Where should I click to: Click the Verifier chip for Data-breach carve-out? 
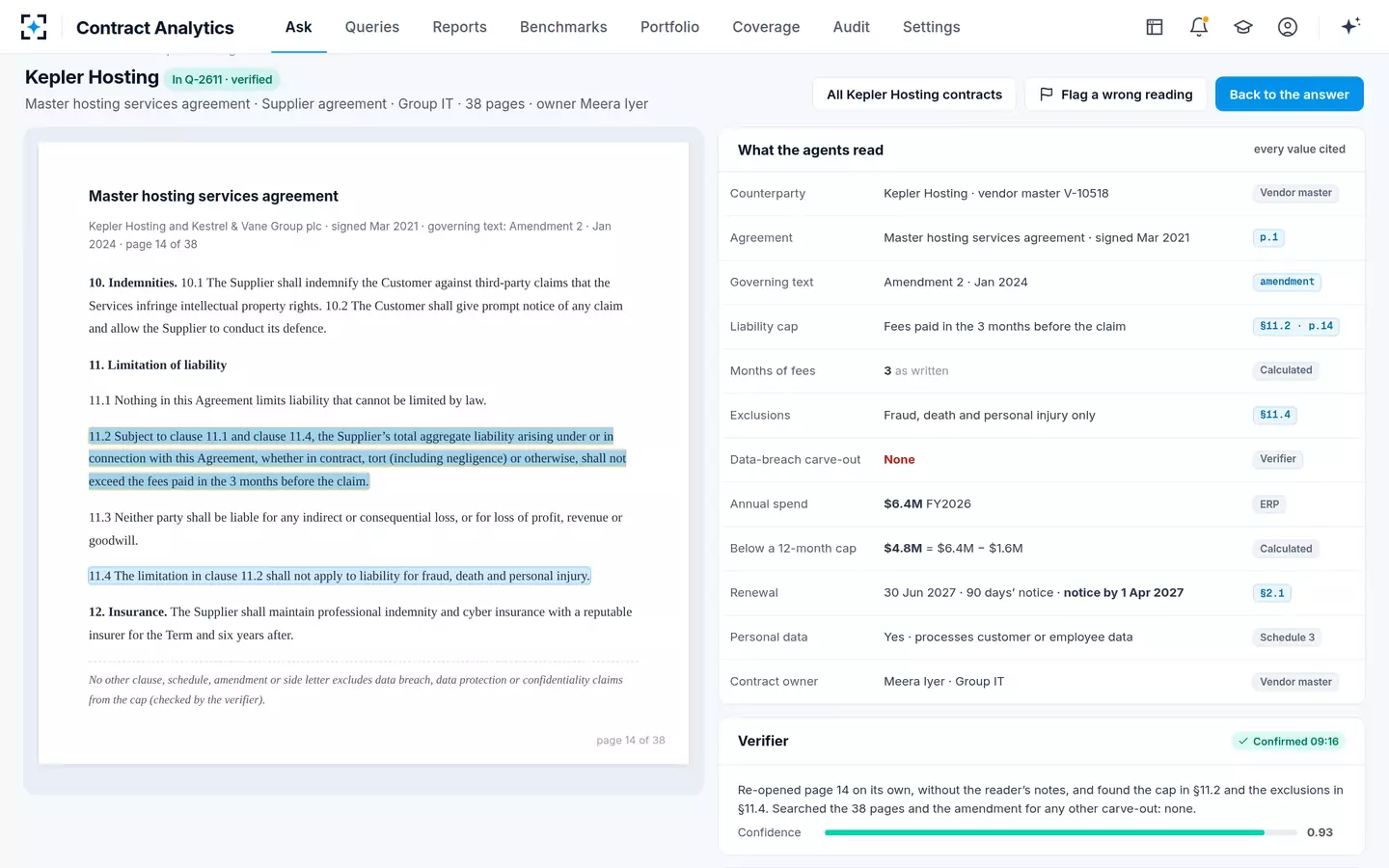[1278, 459]
